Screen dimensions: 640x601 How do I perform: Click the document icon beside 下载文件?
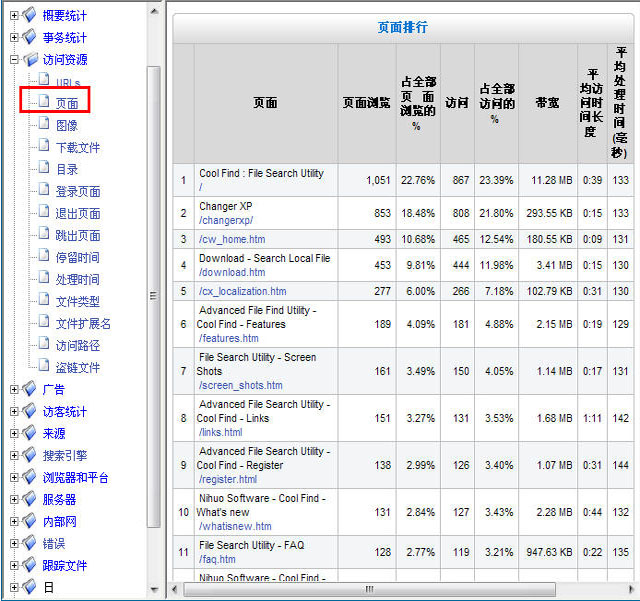(44, 145)
